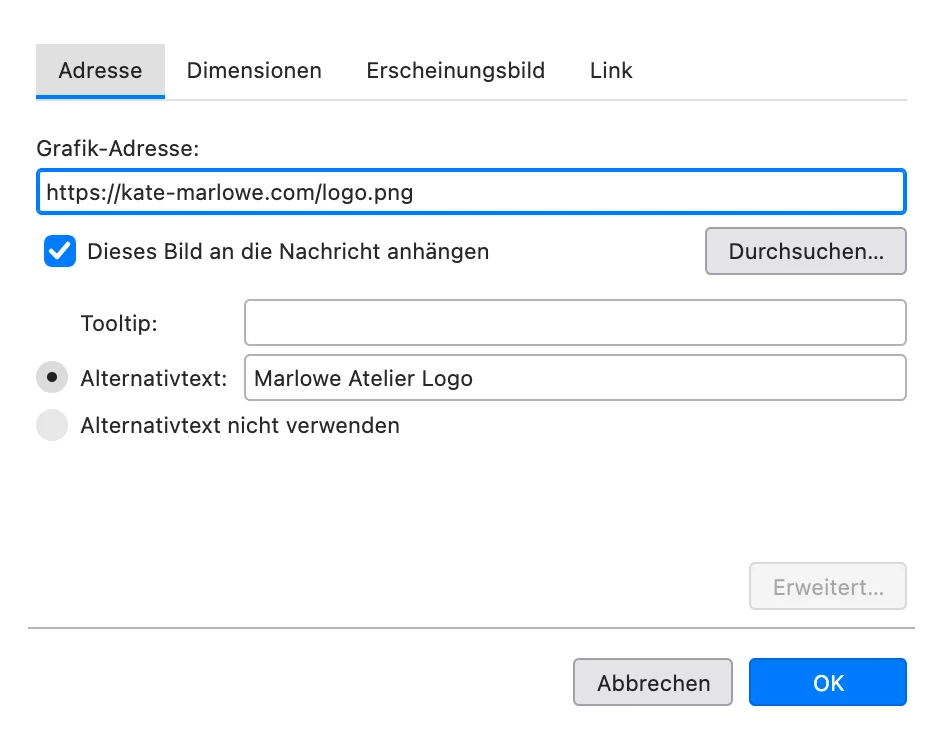The height and width of the screenshot is (742, 944).
Task: Select Alternativtext nicht verwenden radio button
Action: coord(52,425)
